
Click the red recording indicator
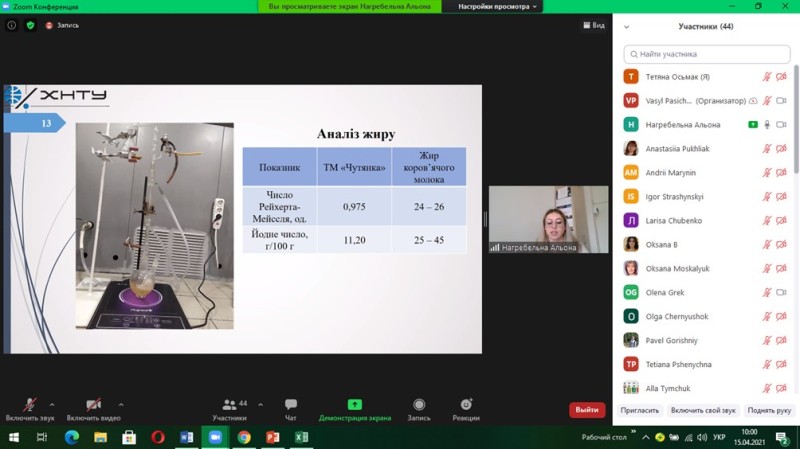point(49,26)
